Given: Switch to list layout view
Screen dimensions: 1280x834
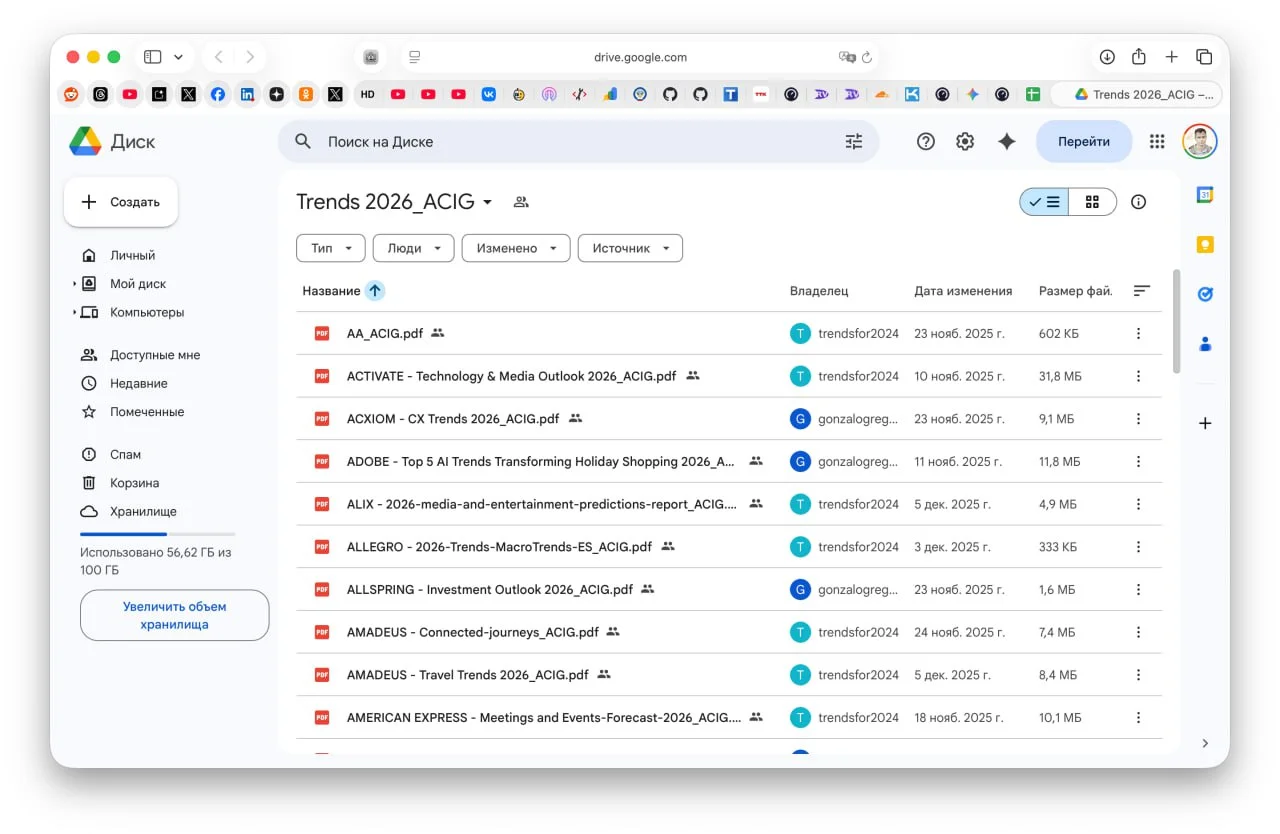Looking at the screenshot, I should [1044, 202].
